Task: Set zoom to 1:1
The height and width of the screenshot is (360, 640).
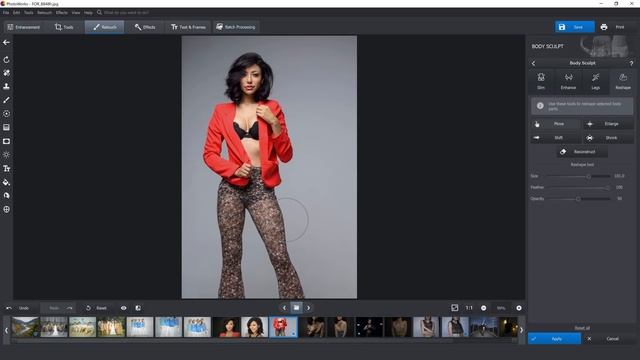Action: [469, 308]
